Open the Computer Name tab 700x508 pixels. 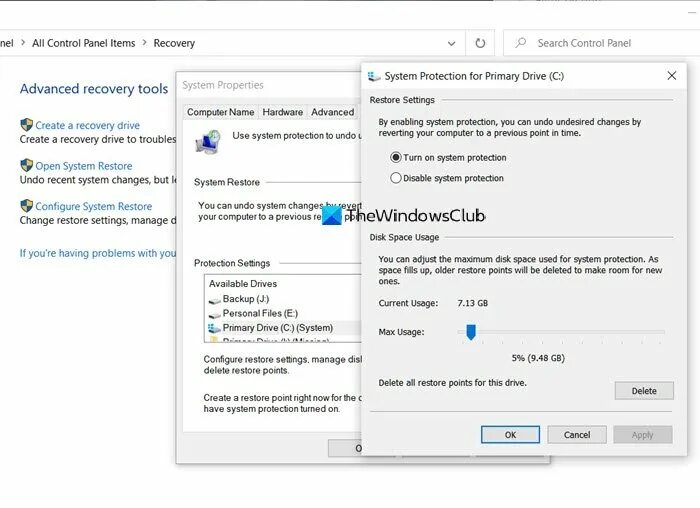point(221,112)
